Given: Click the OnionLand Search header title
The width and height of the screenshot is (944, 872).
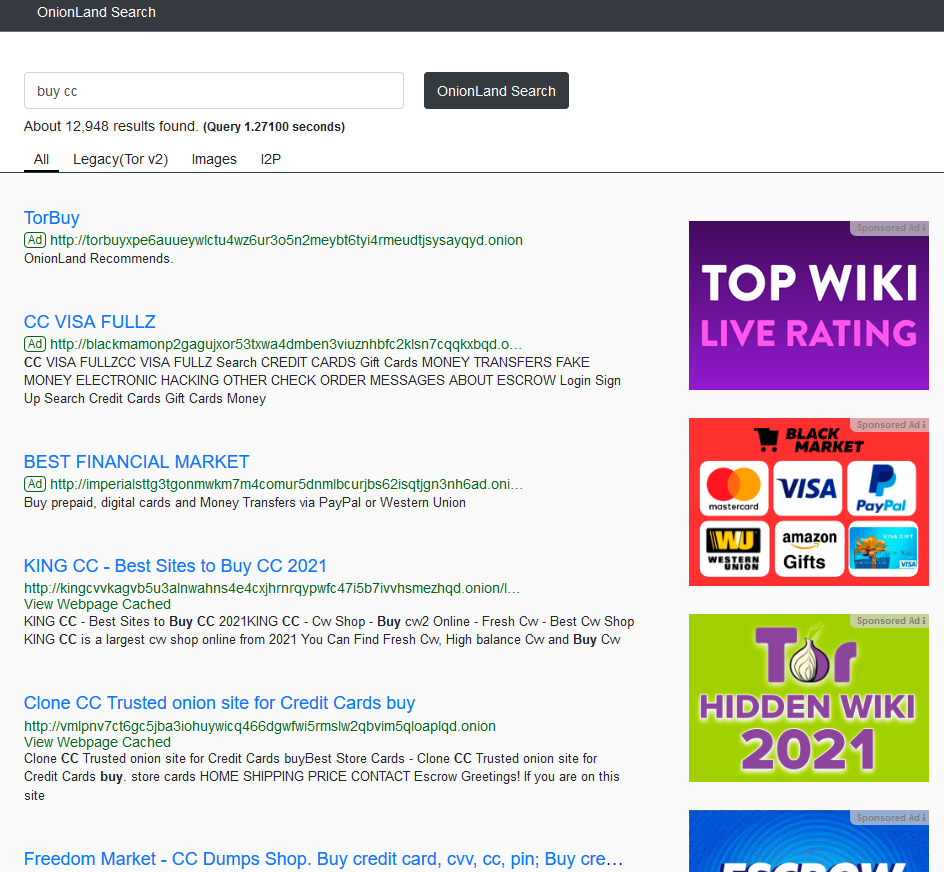Looking at the screenshot, I should pyautogui.click(x=96, y=13).
